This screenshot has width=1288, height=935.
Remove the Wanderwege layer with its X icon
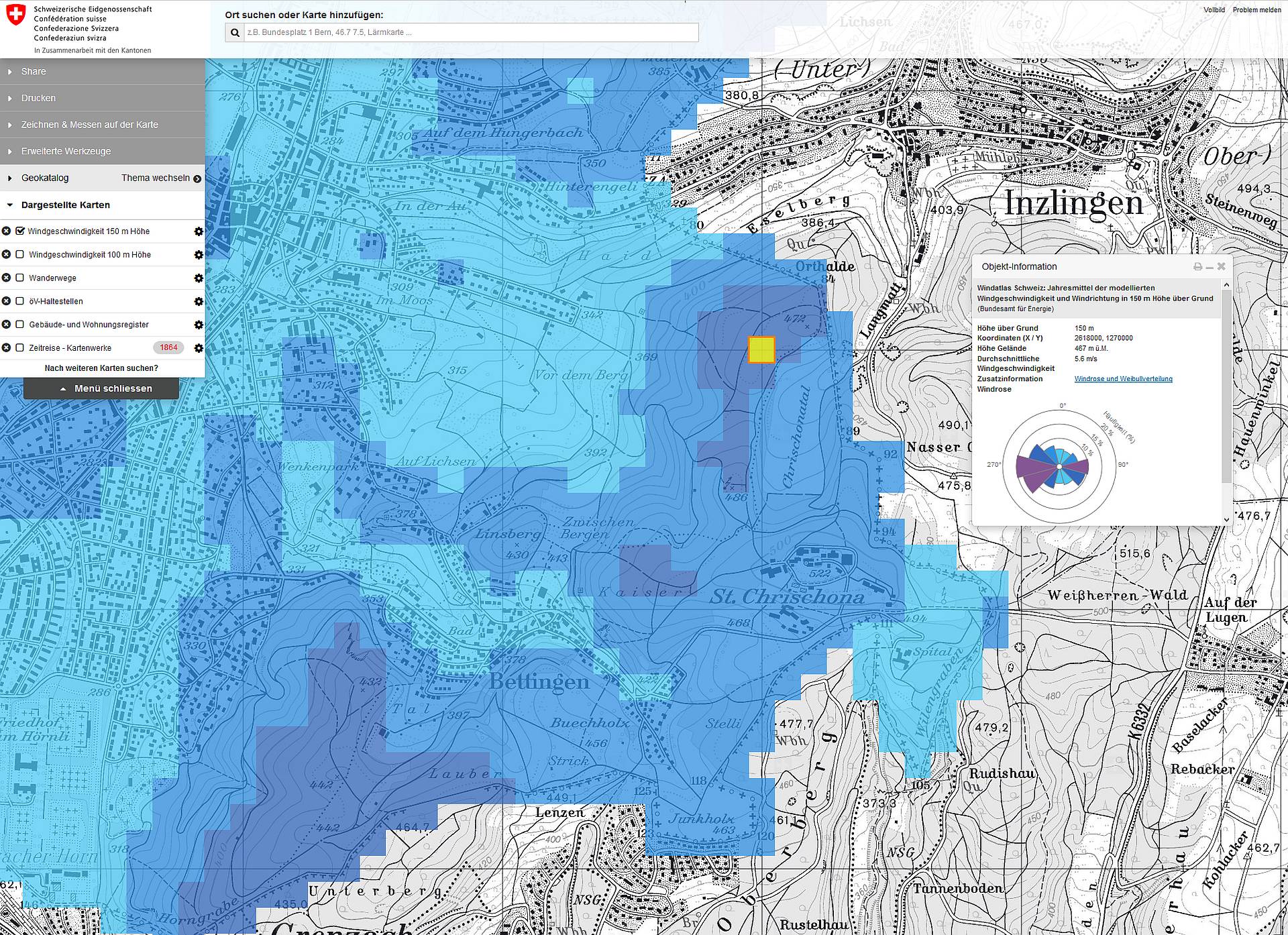[6, 278]
